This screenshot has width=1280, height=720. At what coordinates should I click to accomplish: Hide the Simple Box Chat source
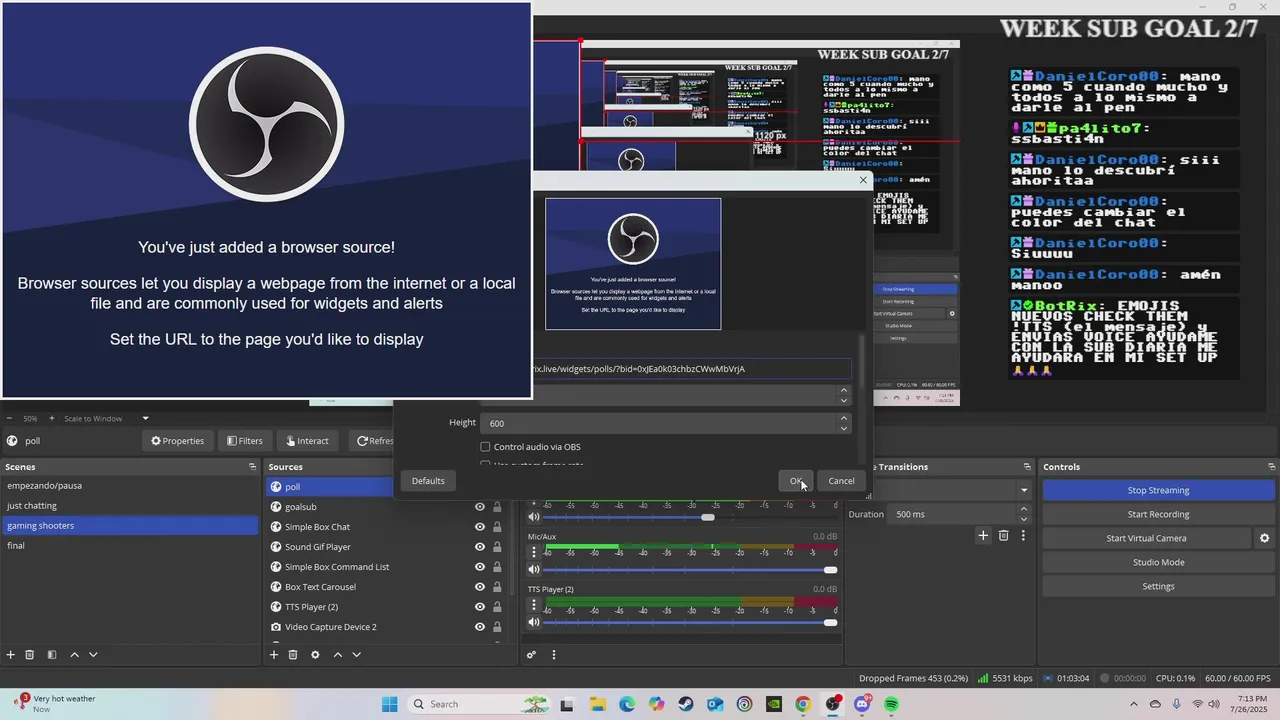point(480,527)
